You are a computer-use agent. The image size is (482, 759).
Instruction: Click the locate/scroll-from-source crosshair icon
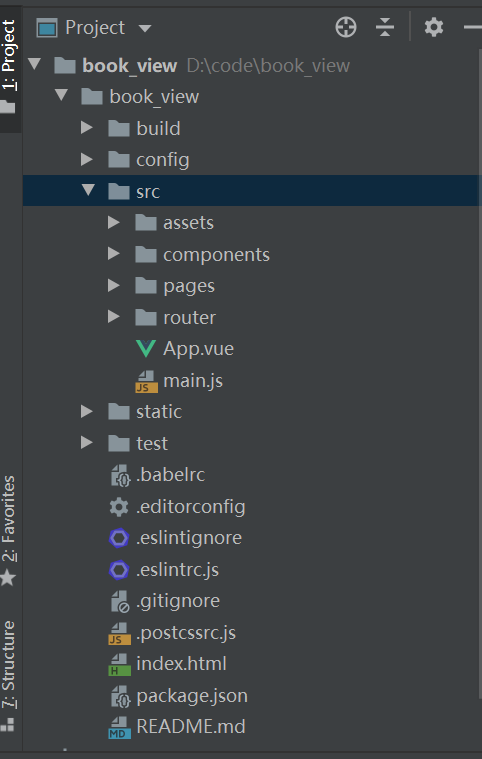(346, 27)
